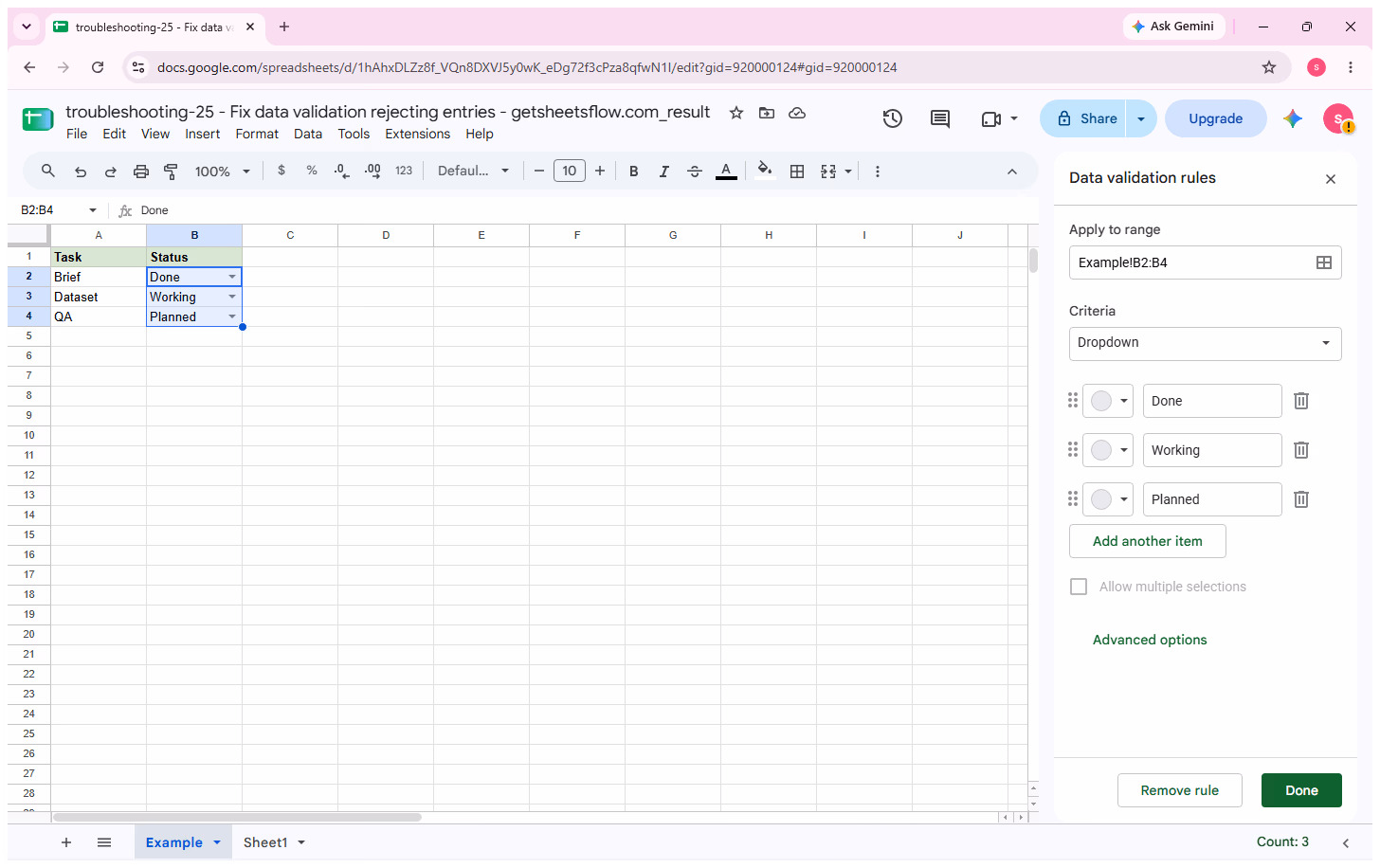
Task: Click the Remove rule button
Action: [x=1179, y=790]
